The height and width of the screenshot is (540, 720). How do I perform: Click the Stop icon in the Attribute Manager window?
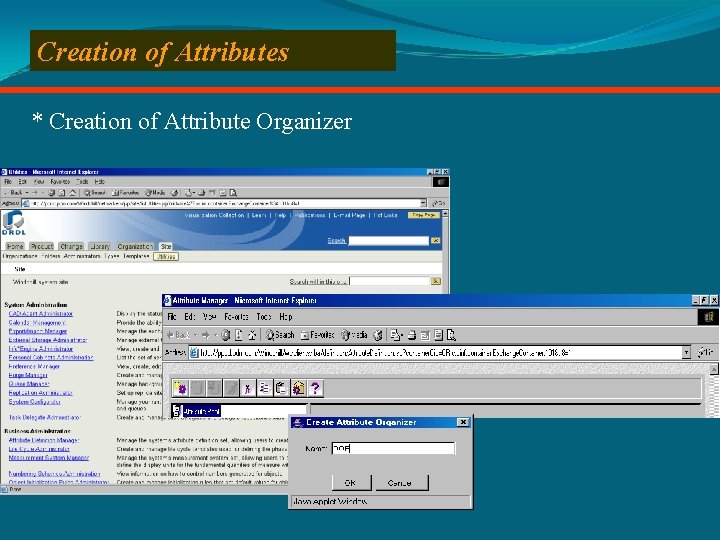(x=225, y=335)
